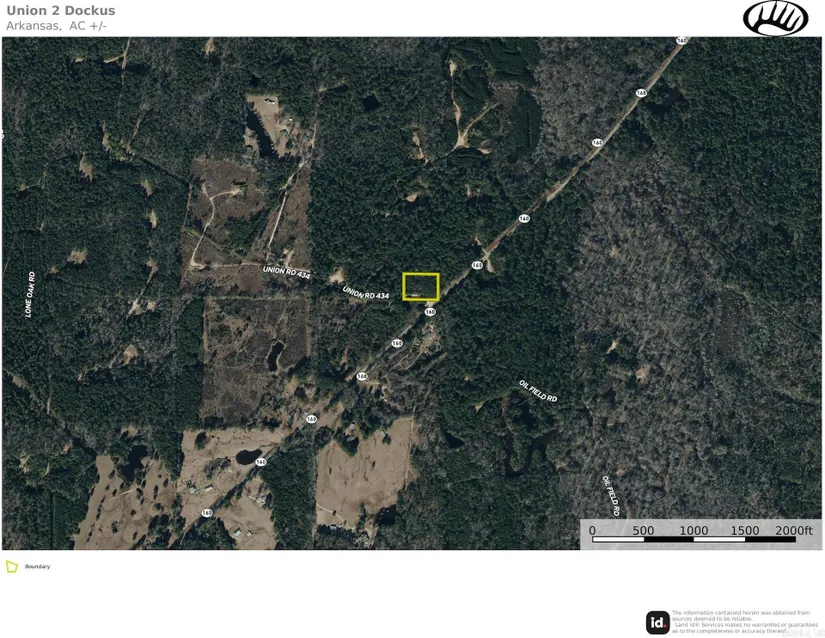Click the Lone Oak Rd label
Screen dimensions: 825x638
pyautogui.click(x=30, y=294)
